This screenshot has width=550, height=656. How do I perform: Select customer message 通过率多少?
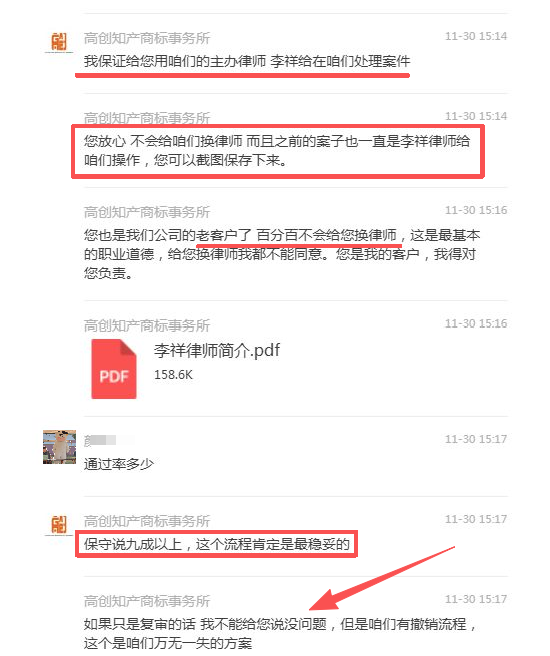tap(119, 464)
